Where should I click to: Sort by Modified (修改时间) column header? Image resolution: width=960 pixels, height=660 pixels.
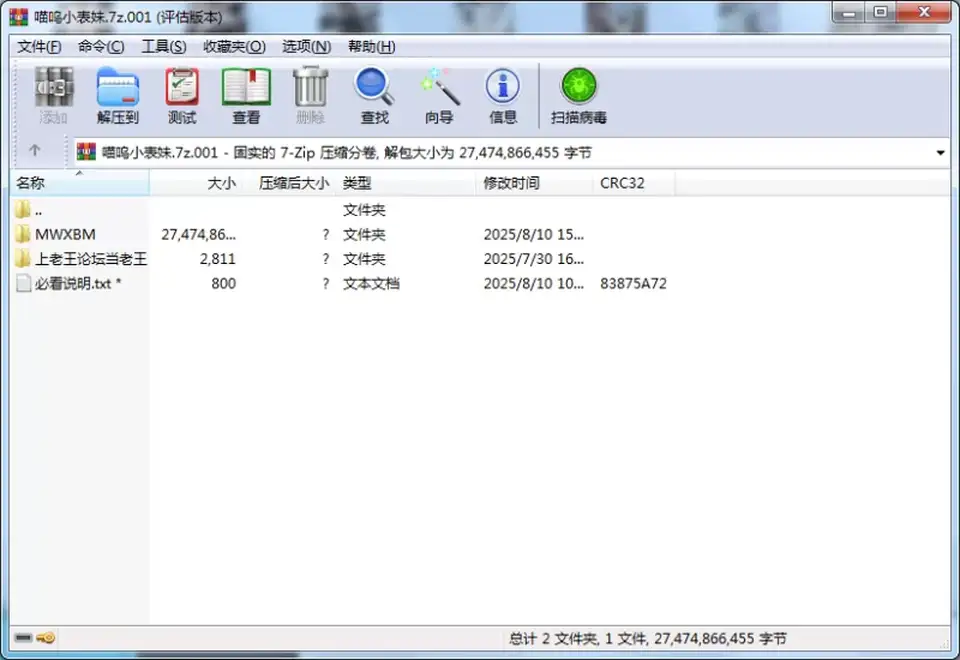tap(534, 183)
